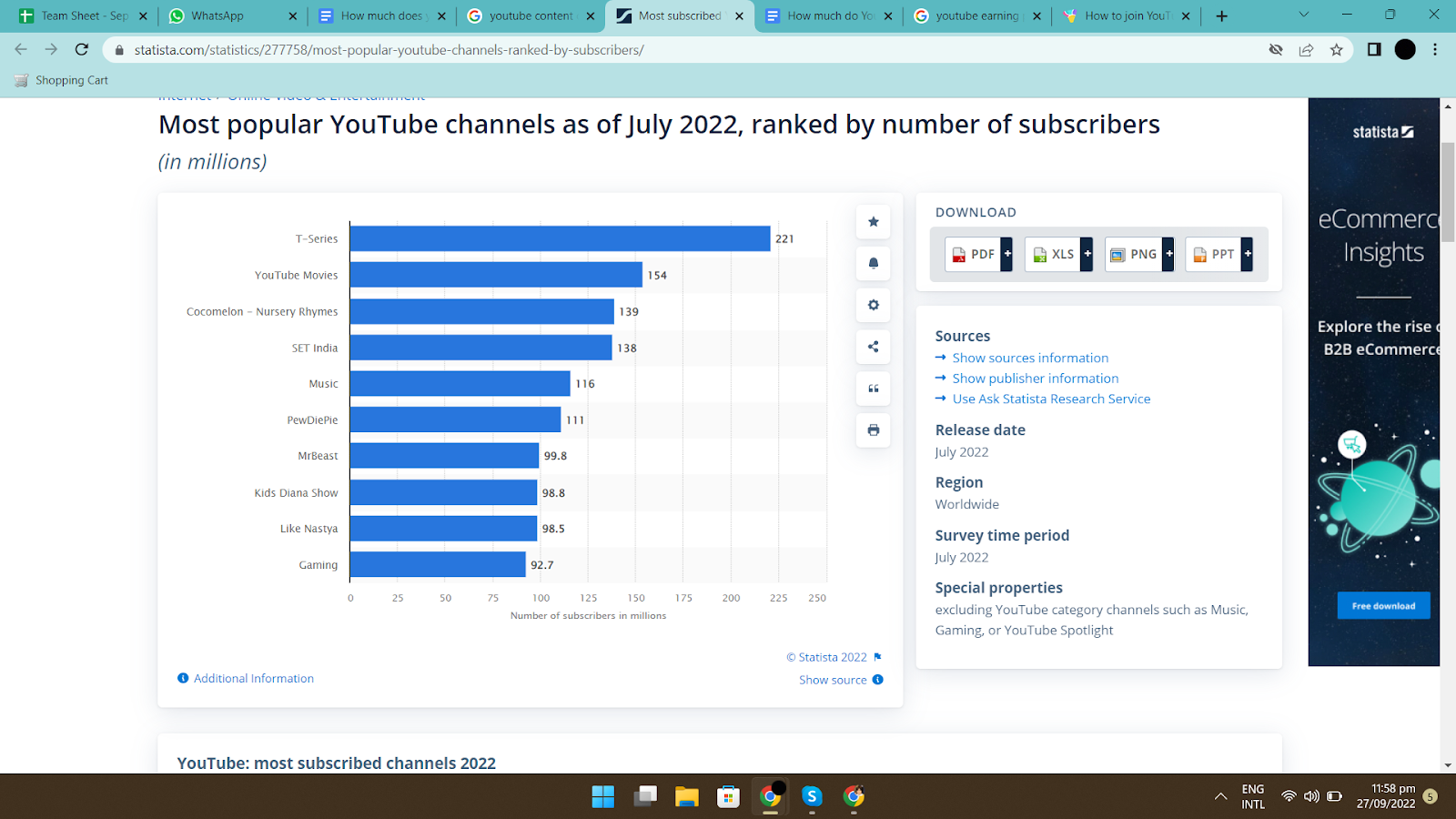Screen dimensions: 1456x819
Task: Close the WhatsApp tab
Action: 292,15
